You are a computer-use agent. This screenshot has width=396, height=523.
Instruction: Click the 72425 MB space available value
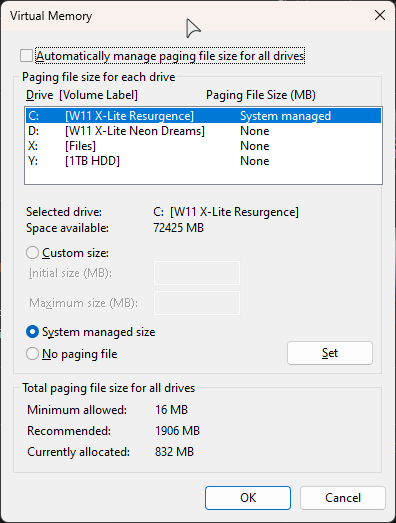[x=178, y=228]
